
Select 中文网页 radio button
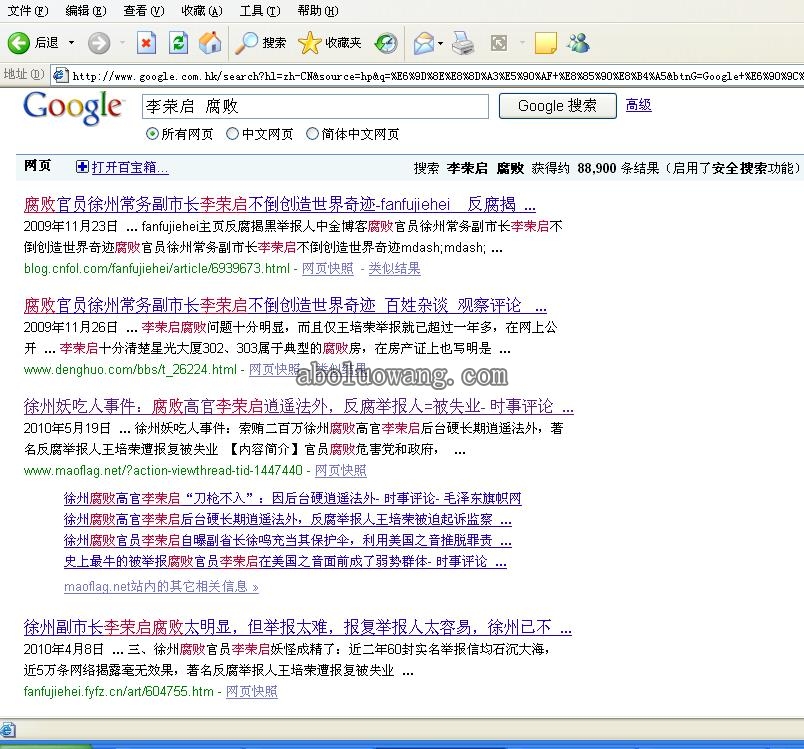[232, 134]
